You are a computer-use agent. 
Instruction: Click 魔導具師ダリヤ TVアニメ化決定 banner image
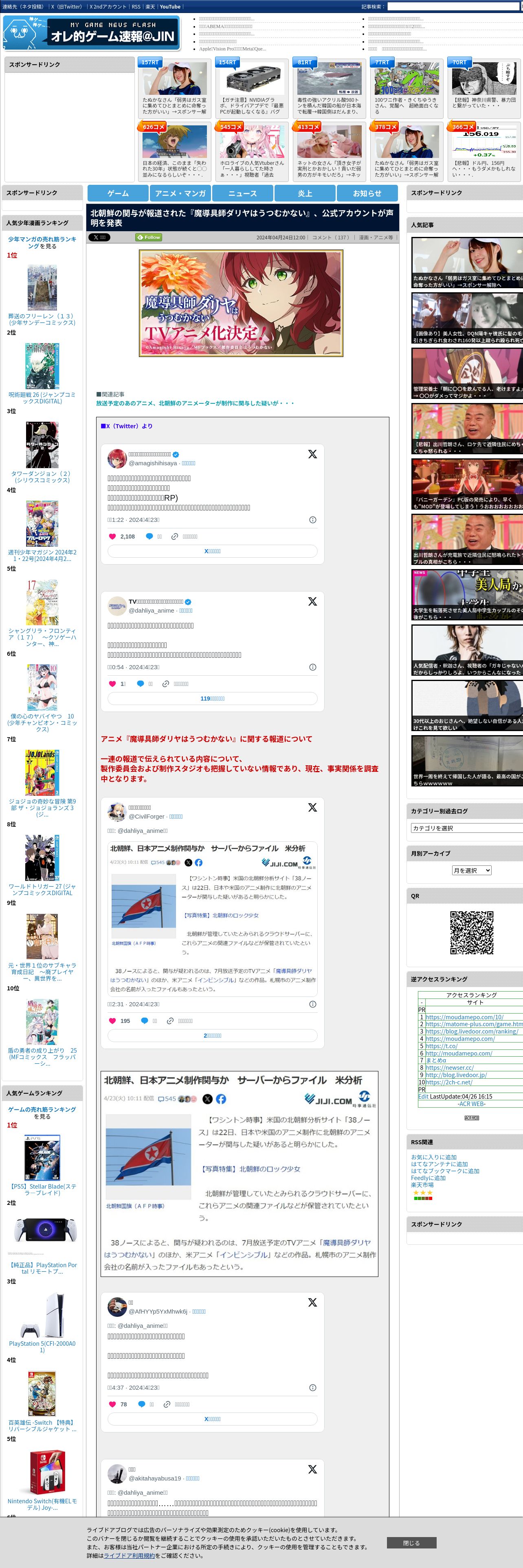point(241,303)
